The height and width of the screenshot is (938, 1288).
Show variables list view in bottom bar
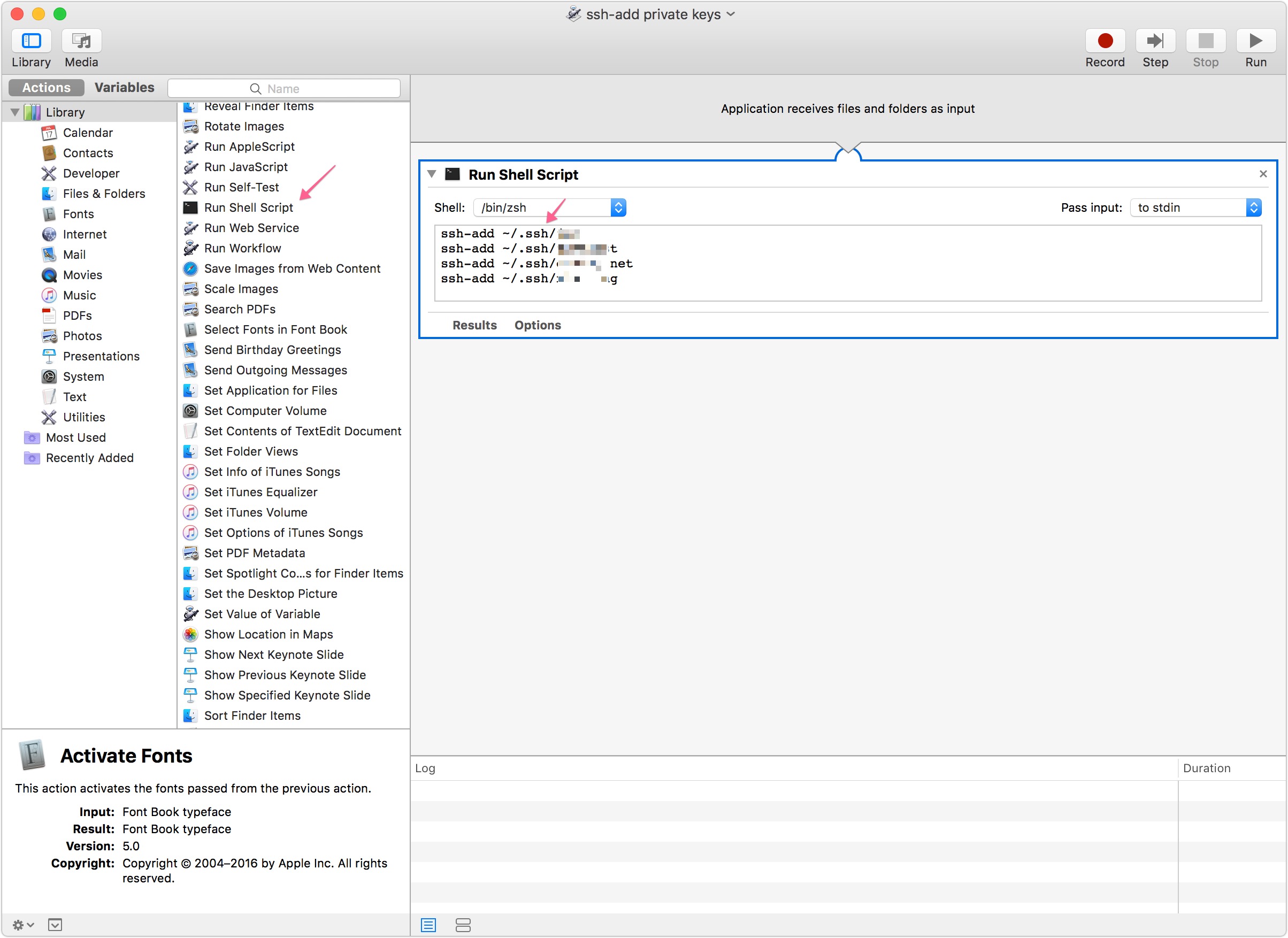point(463,926)
